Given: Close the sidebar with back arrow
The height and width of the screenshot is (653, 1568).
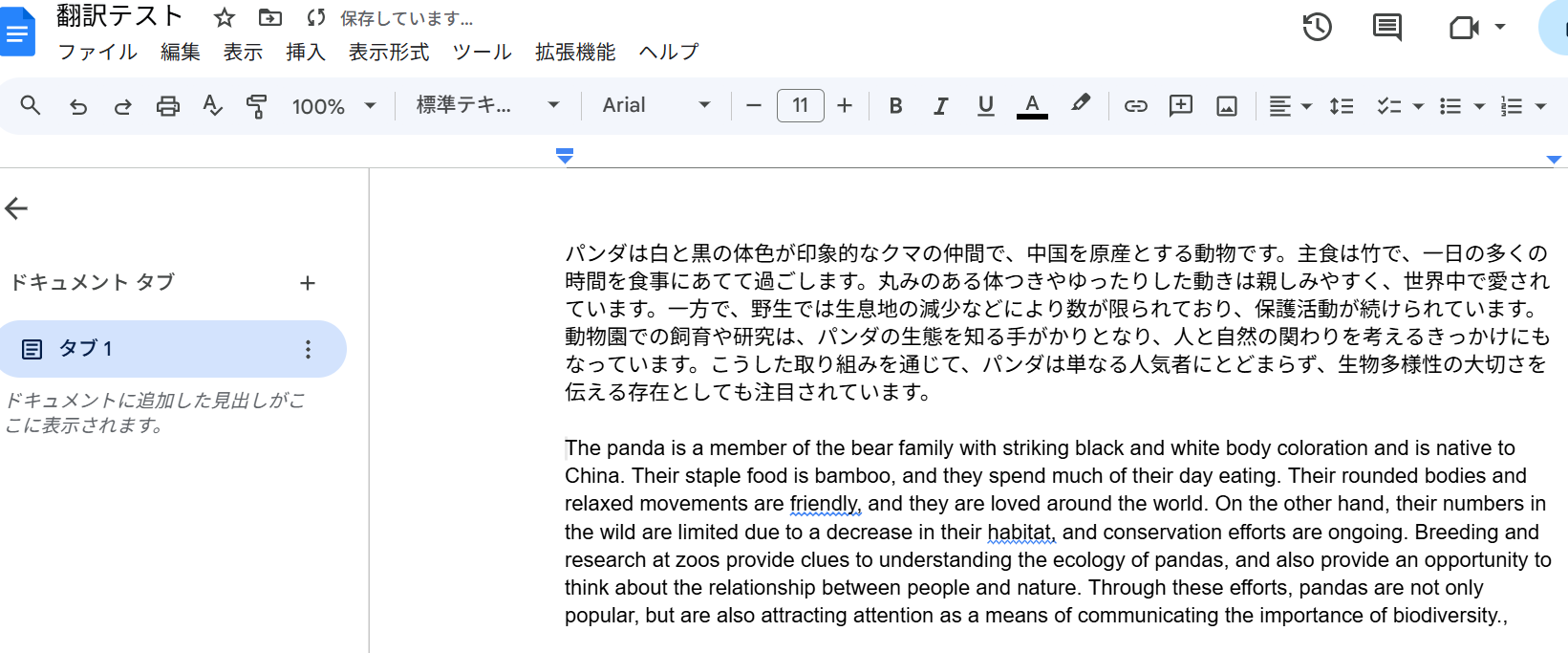Looking at the screenshot, I should coord(16,208).
